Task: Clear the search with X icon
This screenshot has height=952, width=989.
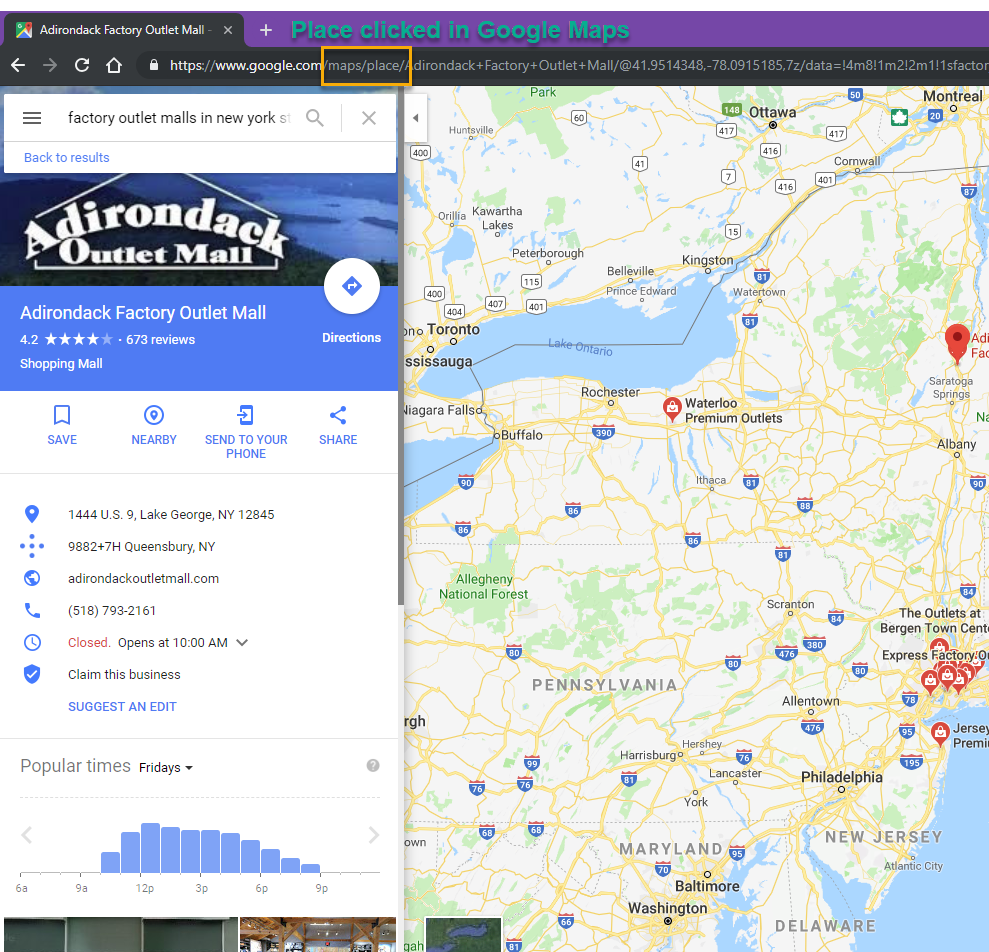Action: (369, 118)
